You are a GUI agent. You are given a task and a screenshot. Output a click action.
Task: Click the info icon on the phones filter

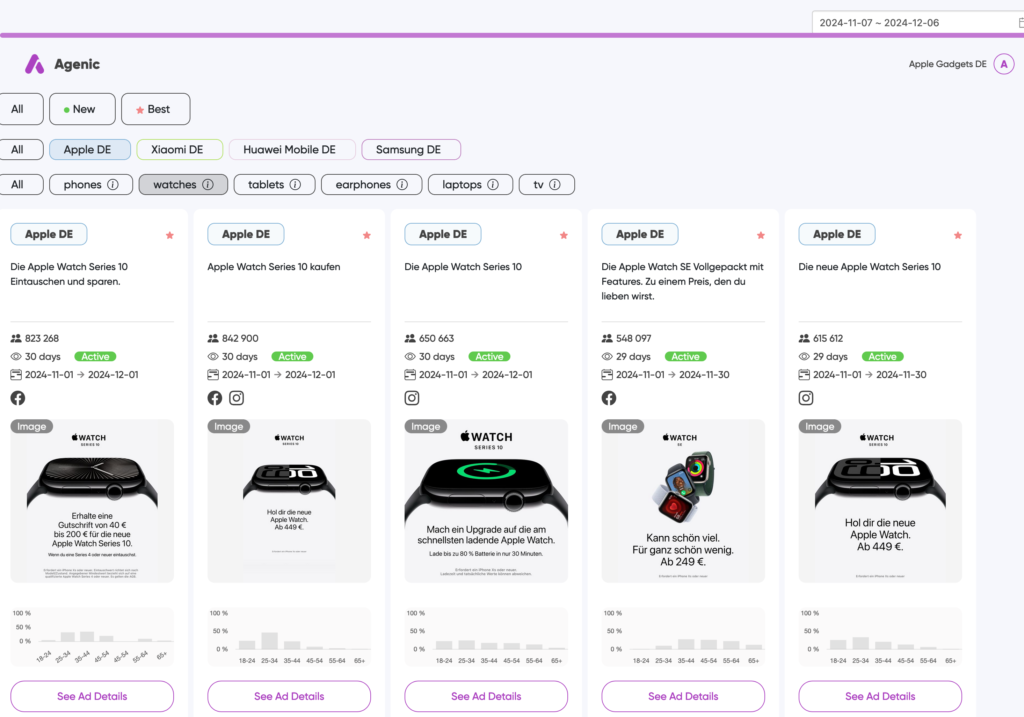click(113, 184)
